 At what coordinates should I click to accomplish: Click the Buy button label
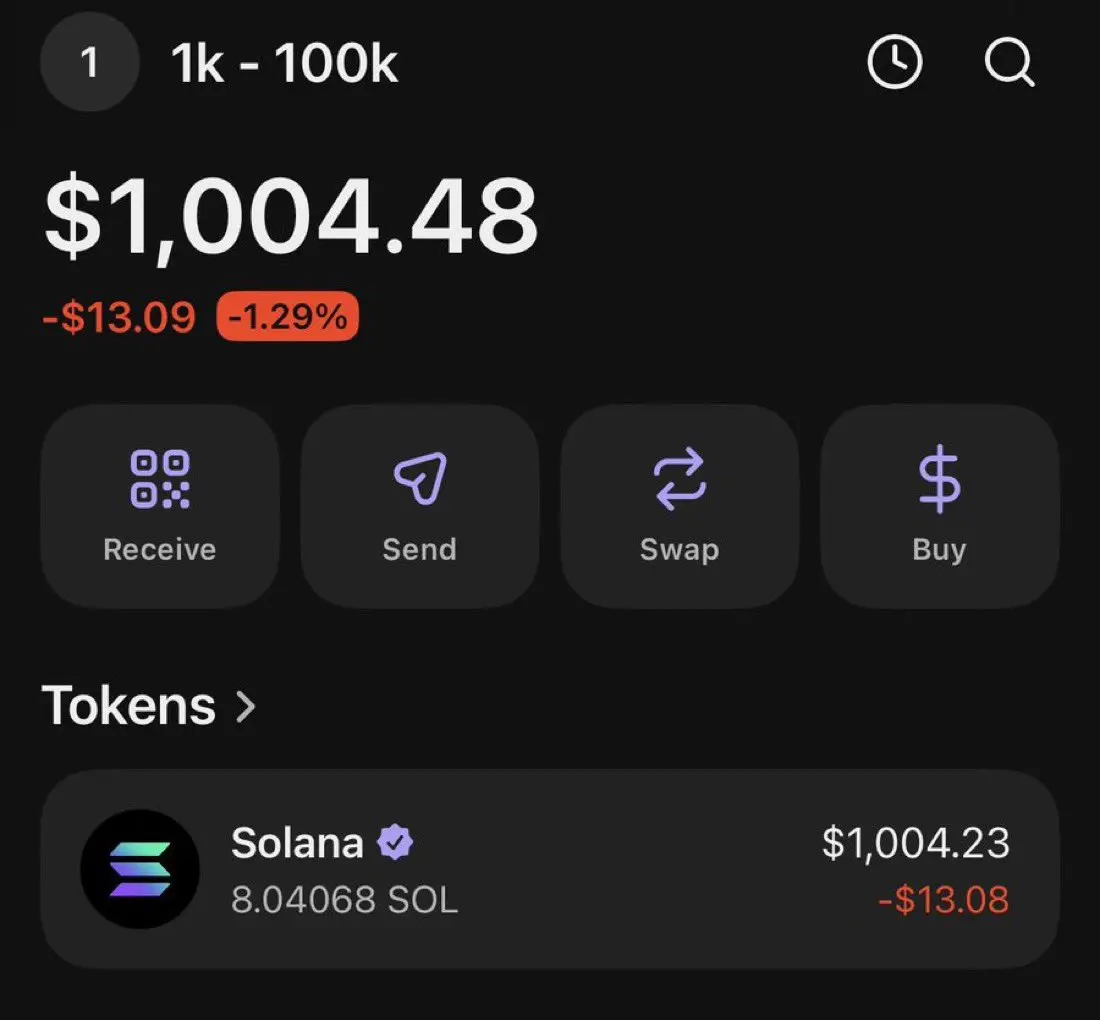click(x=939, y=551)
